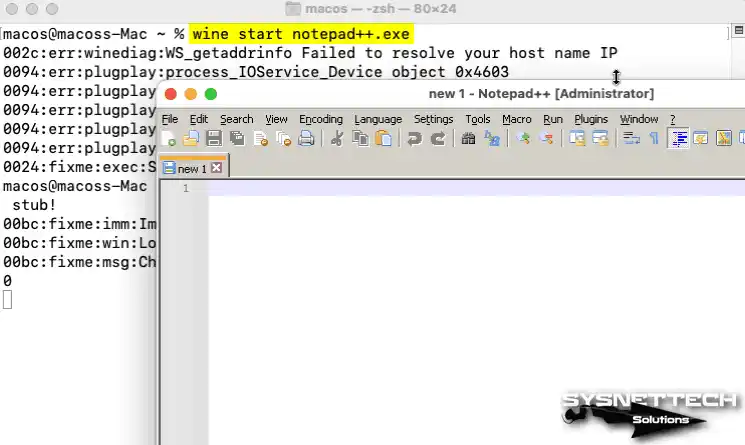Click the New file toolbar icon

click(x=168, y=139)
